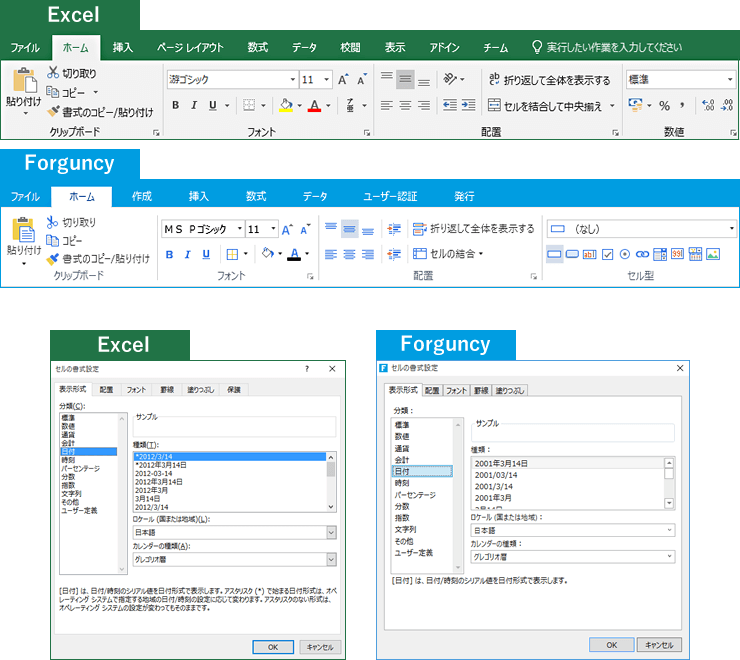Viewport: 740px width, 660px height.
Task: Click Forguncy セルの結合 button
Action: coord(447,254)
